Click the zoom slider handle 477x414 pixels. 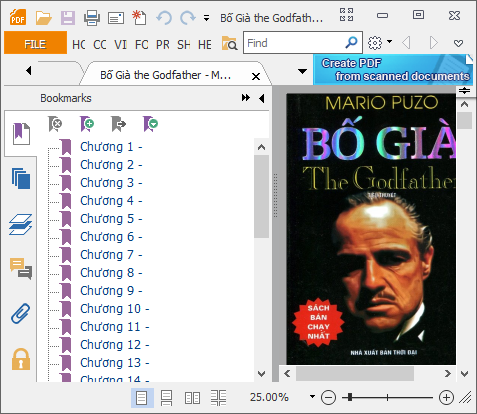click(x=350, y=397)
